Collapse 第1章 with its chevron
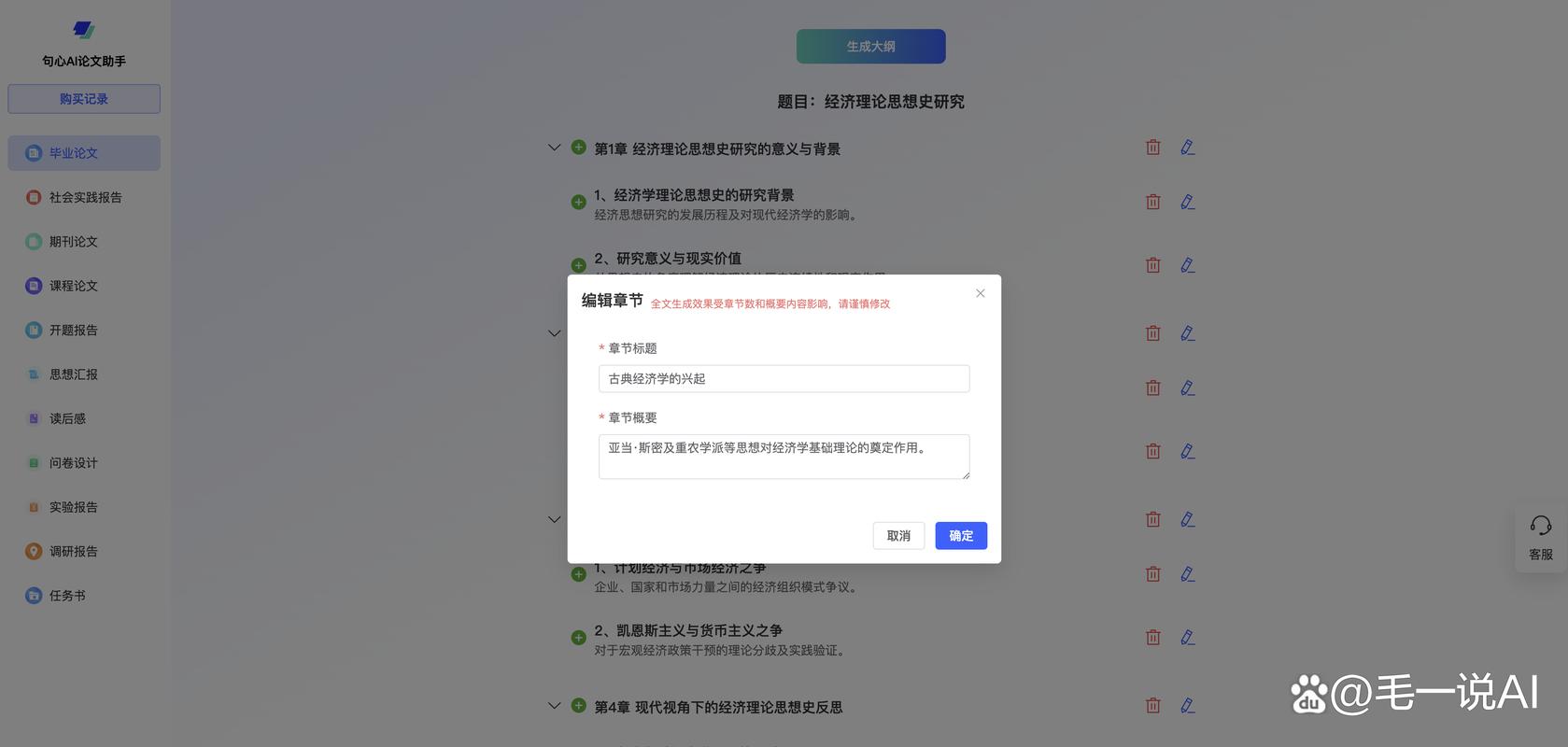Screen dimensions: 1568x747 pyautogui.click(x=554, y=148)
